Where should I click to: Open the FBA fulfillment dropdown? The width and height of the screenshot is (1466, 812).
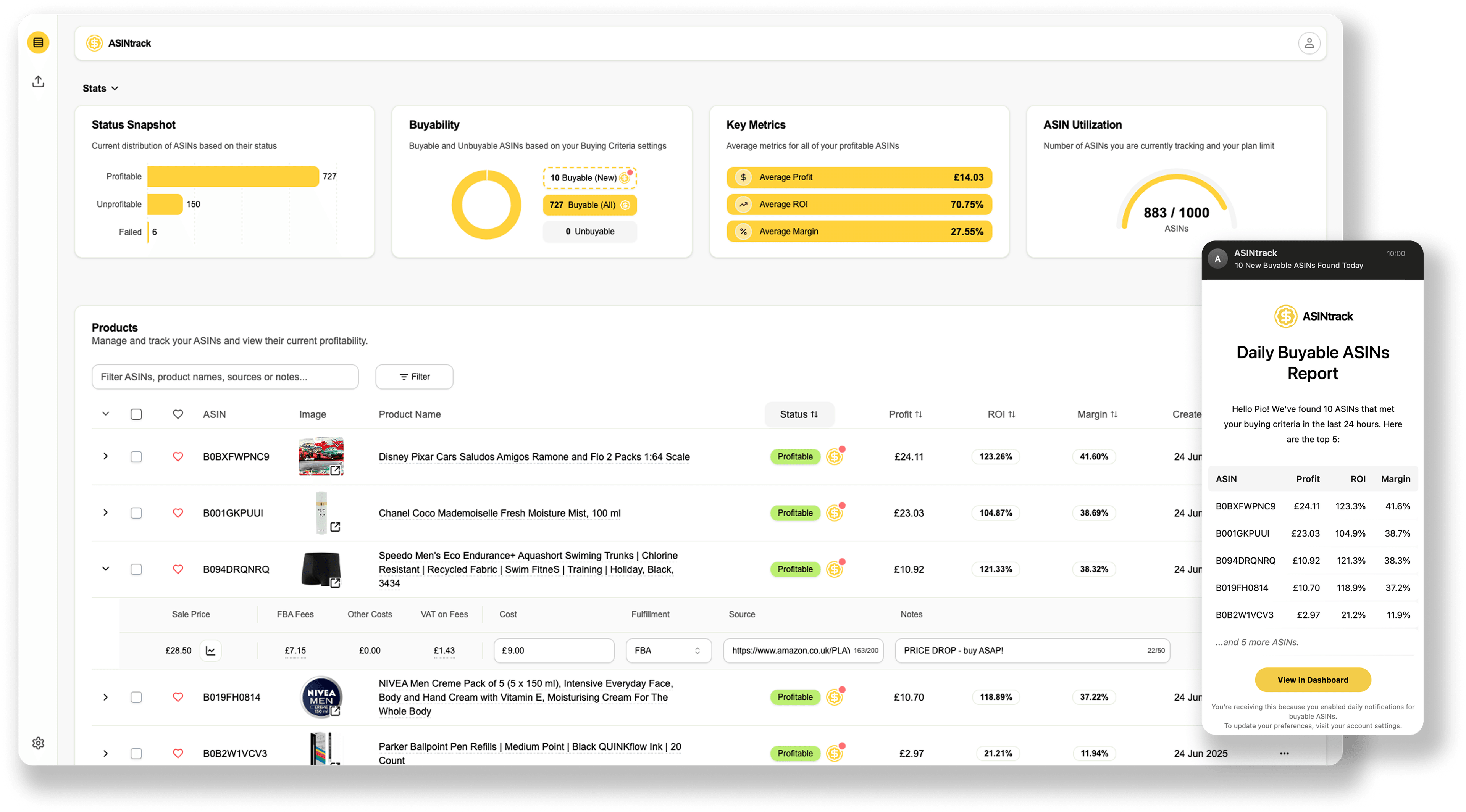[668, 650]
